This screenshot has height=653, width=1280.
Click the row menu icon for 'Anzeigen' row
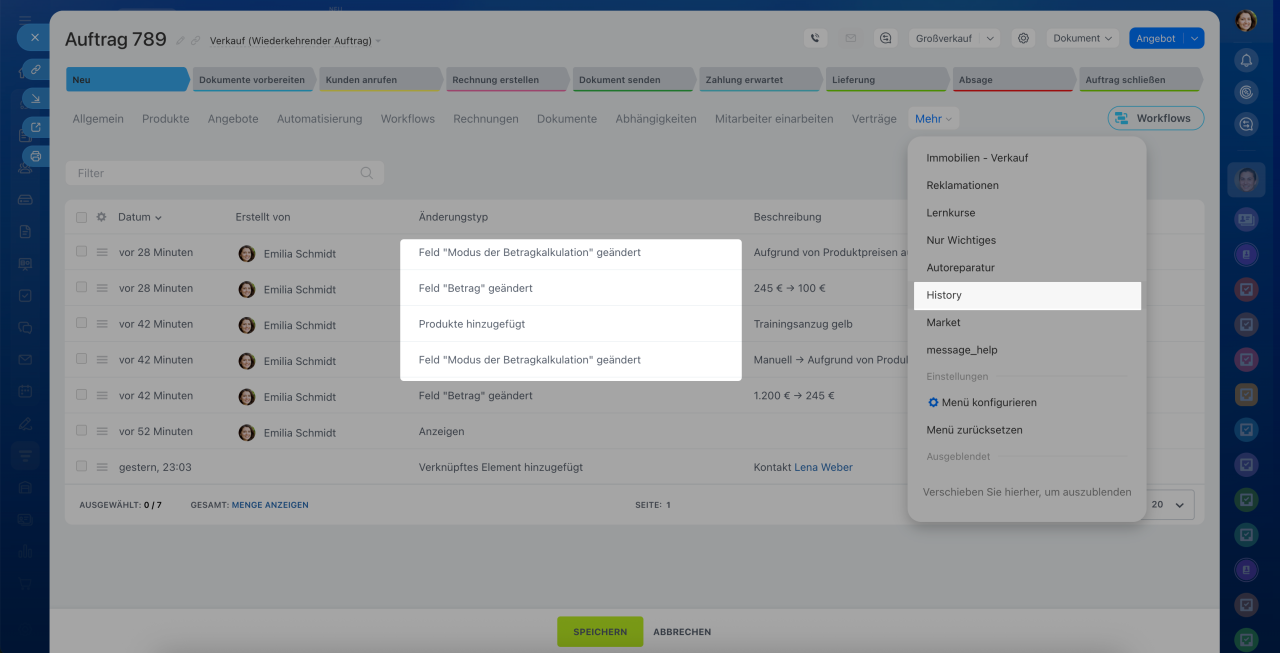[101, 432]
